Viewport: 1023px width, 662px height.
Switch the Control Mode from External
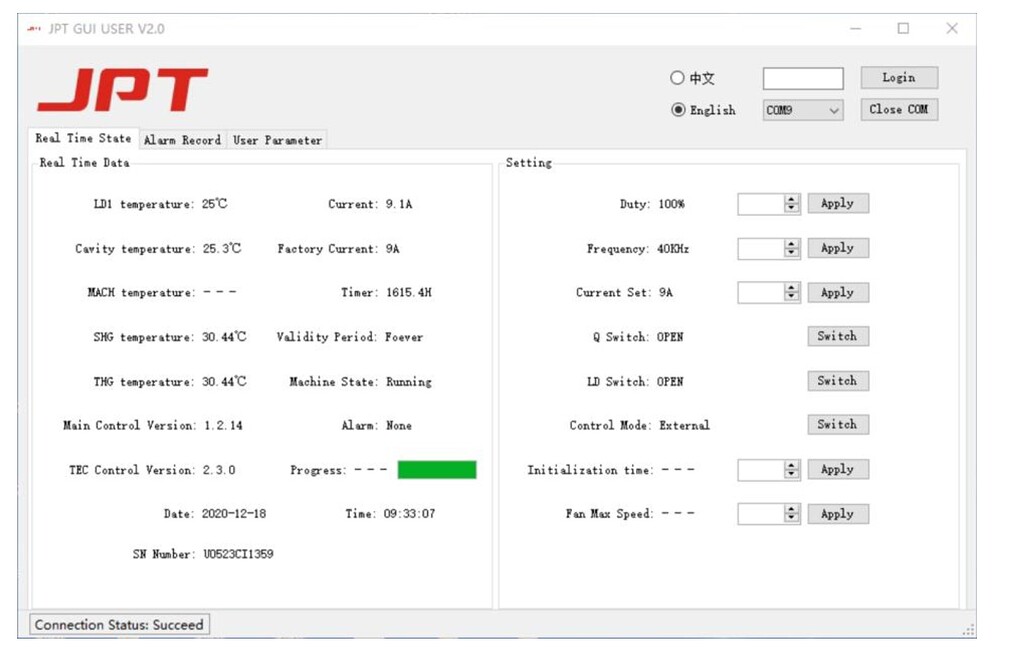[838, 425]
